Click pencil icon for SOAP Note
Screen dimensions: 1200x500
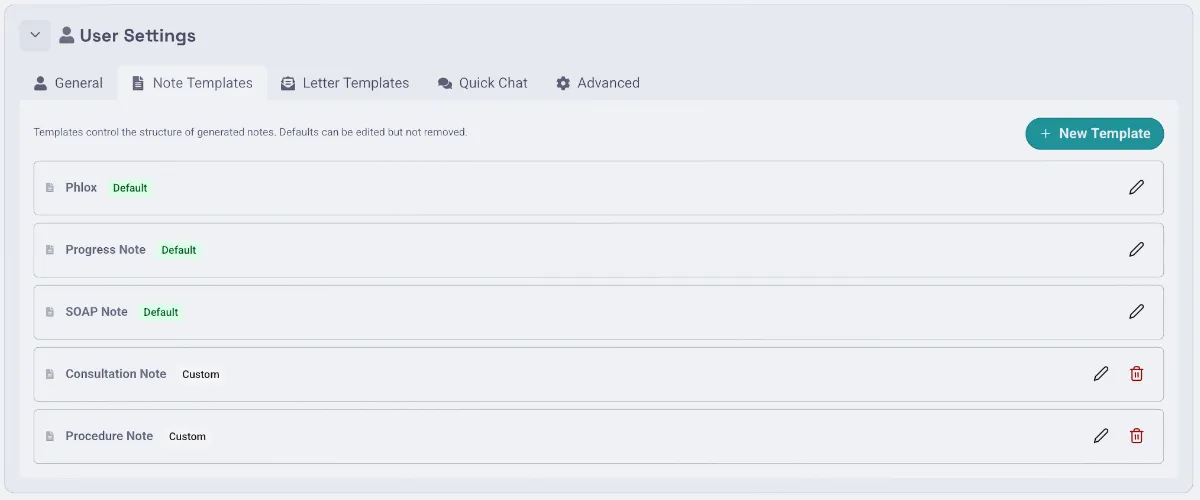click(1136, 311)
